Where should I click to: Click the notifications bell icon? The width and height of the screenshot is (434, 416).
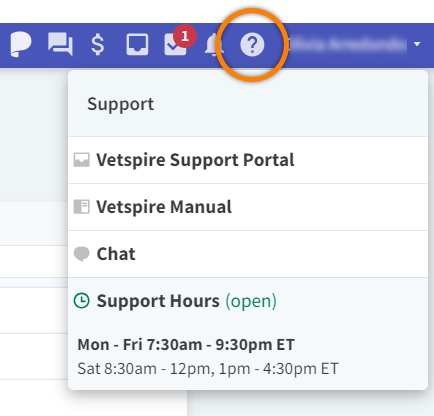[x=212, y=45]
